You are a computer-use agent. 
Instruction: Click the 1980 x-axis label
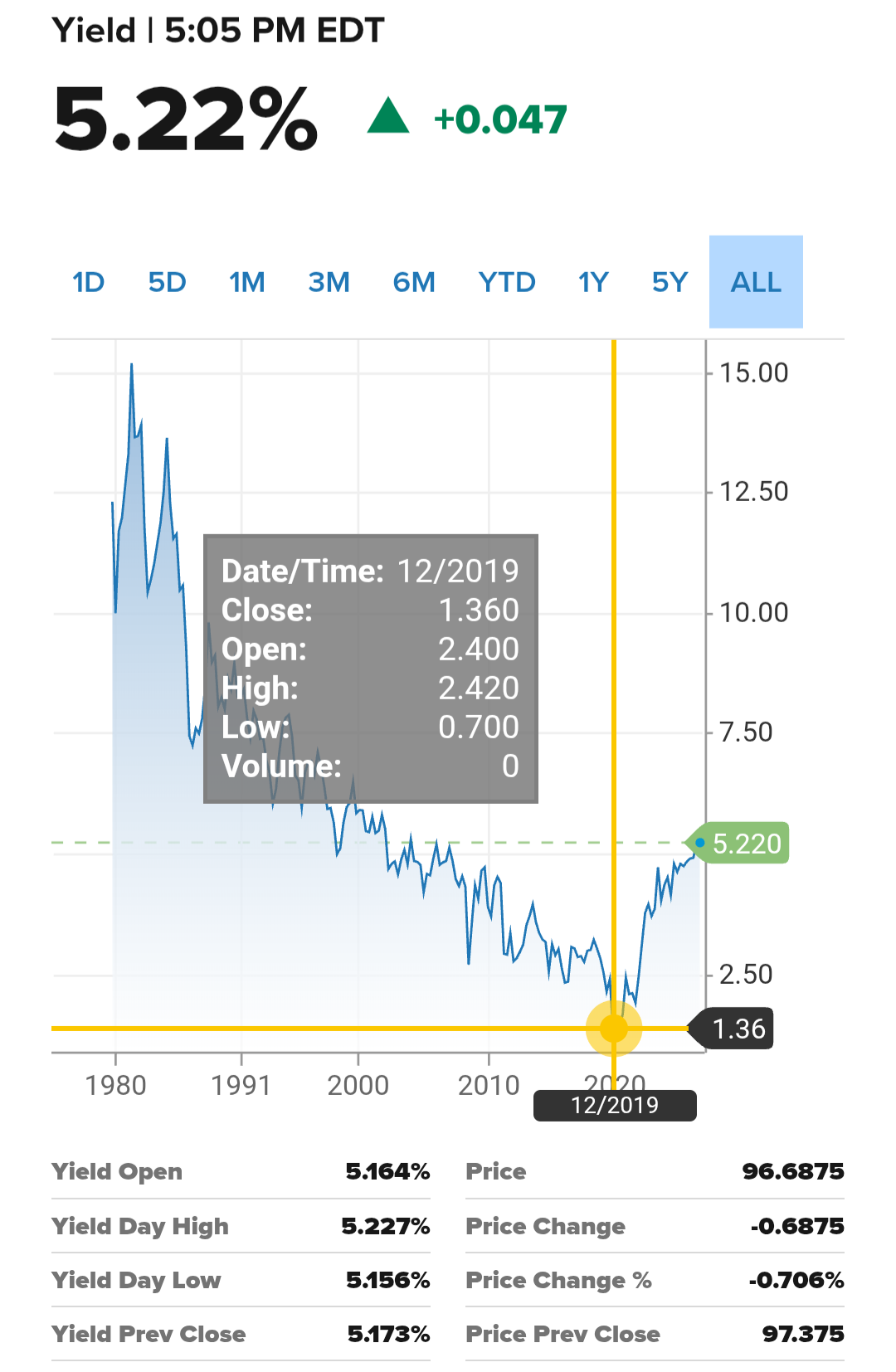coord(115,1085)
